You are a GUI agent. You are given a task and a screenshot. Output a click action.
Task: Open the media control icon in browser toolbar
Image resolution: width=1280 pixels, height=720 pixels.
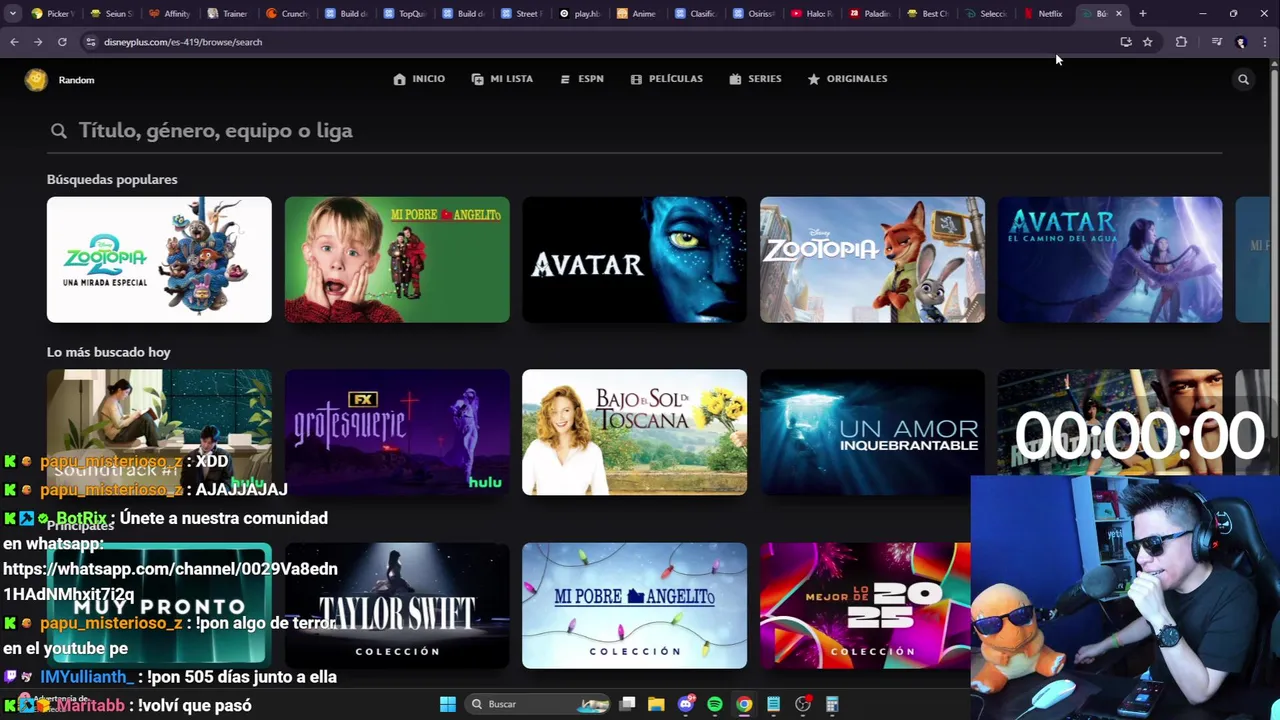1216,42
